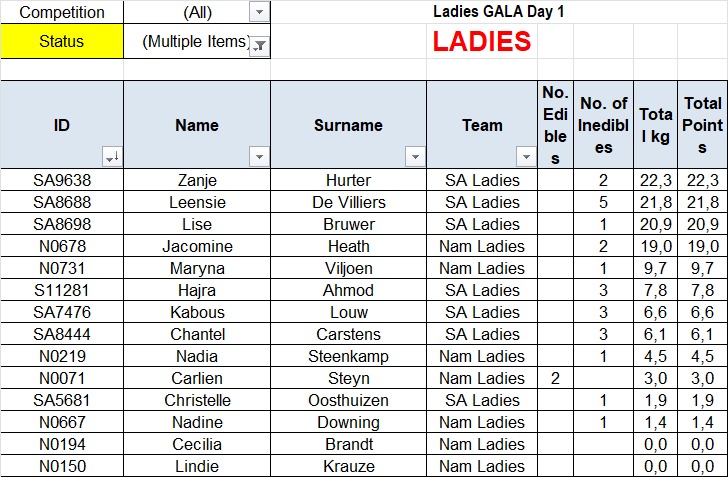728x477 pixels.
Task: Select the Nam Ladies cell for Krauze
Action: pos(482,466)
